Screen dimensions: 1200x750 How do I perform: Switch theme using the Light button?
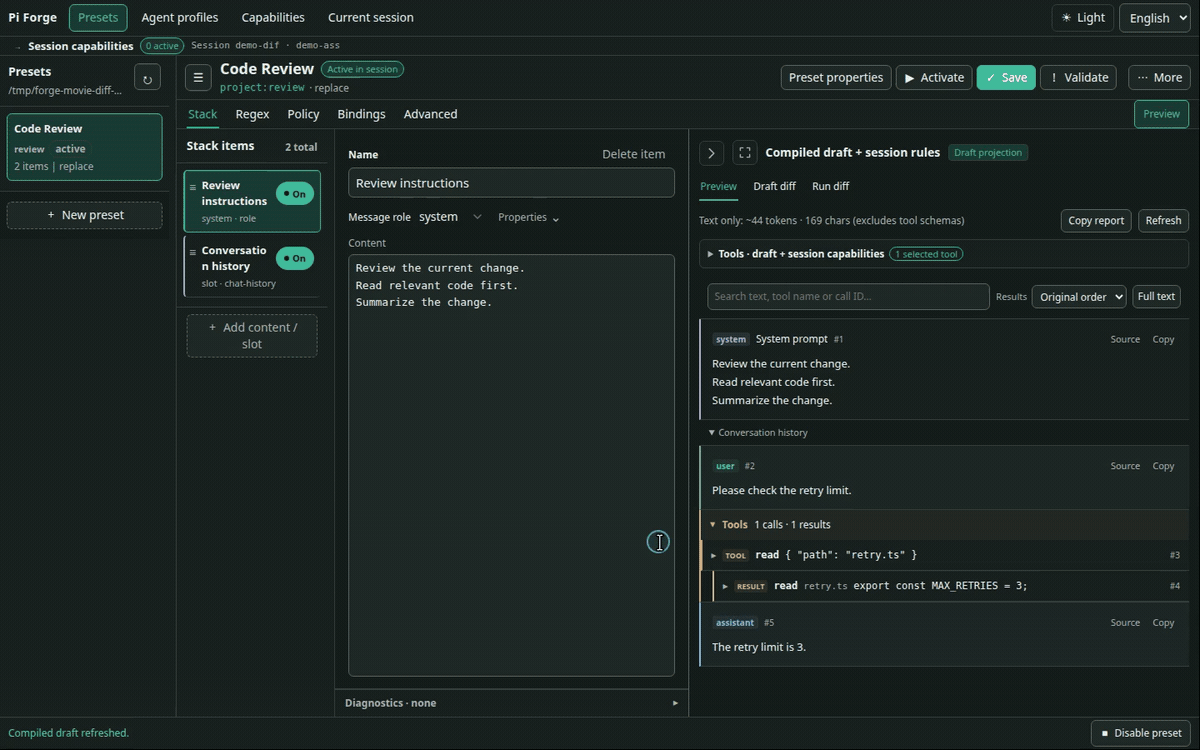click(1083, 18)
